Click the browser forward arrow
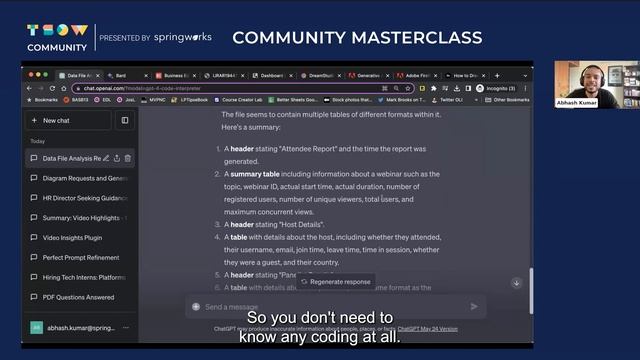Image resolution: width=640 pixels, height=360 pixels. pyautogui.click(x=40, y=88)
